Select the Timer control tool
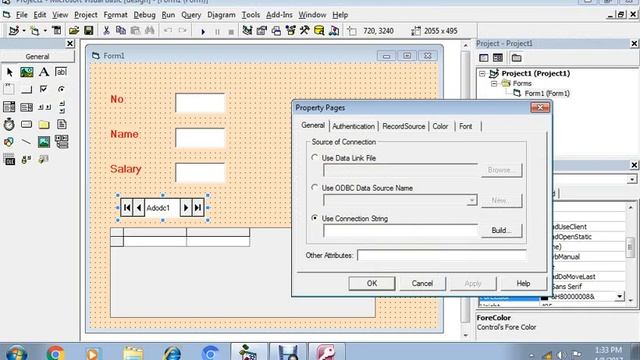Screen dimensions: 640x360 coord(9,124)
